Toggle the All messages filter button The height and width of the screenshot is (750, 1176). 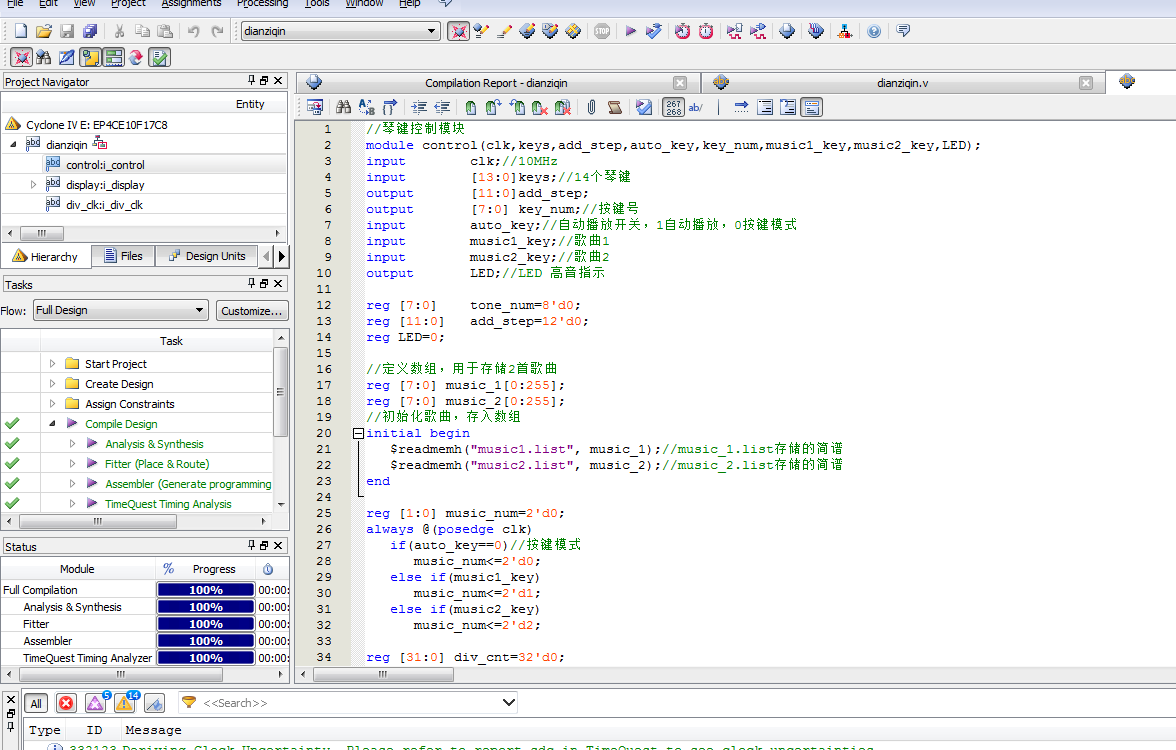36,703
